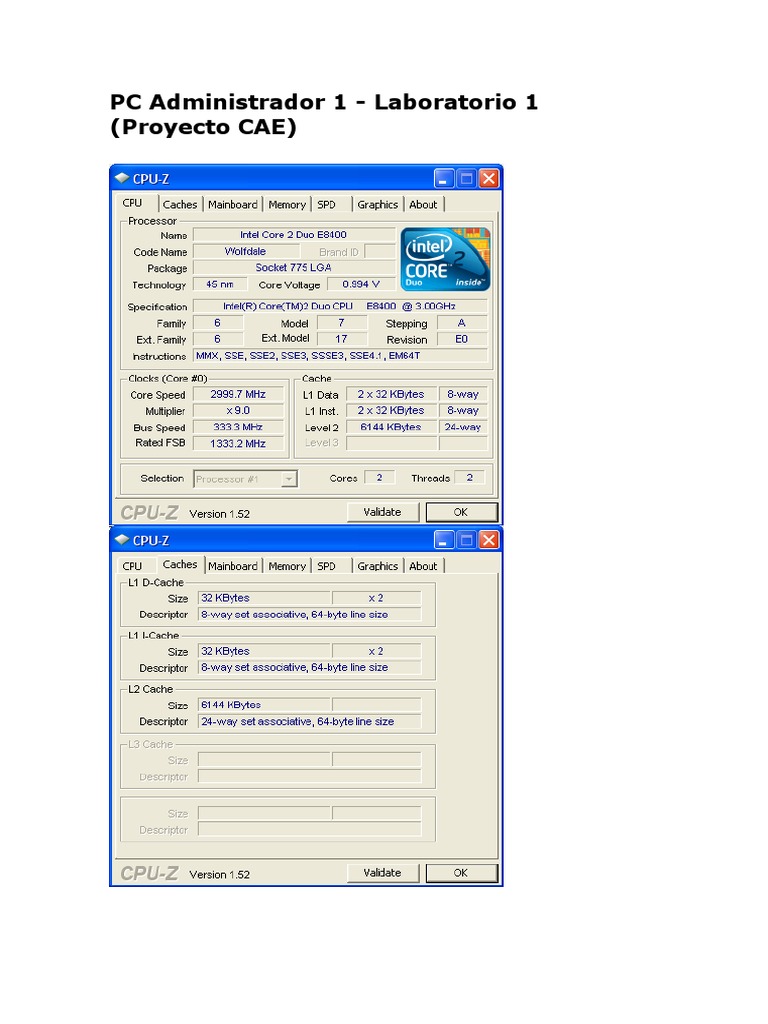Open the Processor #1 selection dropdown
Screen dimensions: 768x1024
click(x=288, y=479)
